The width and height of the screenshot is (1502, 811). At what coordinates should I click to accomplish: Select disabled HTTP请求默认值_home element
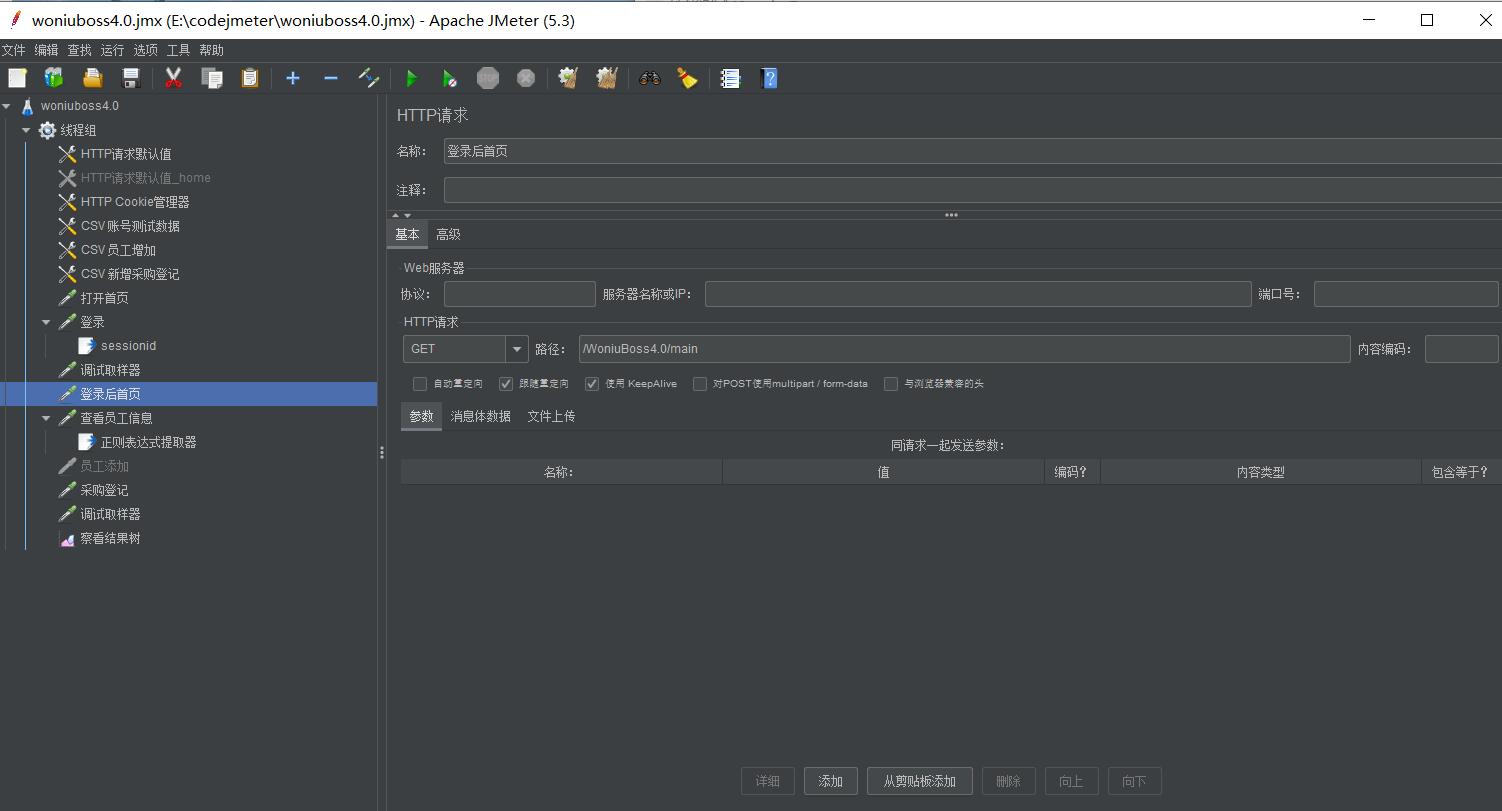click(145, 178)
